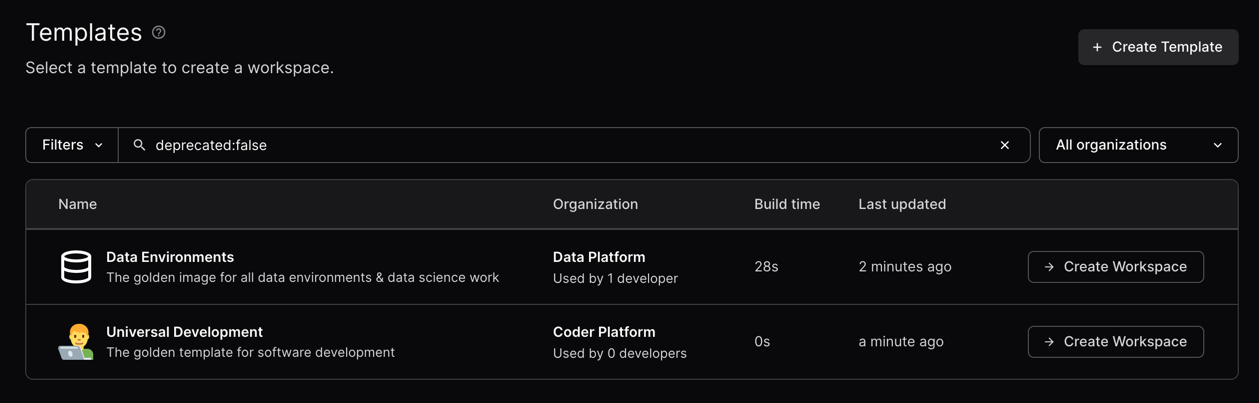Click the Create Template button
Image resolution: width=1259 pixels, height=403 pixels.
tap(1158, 47)
